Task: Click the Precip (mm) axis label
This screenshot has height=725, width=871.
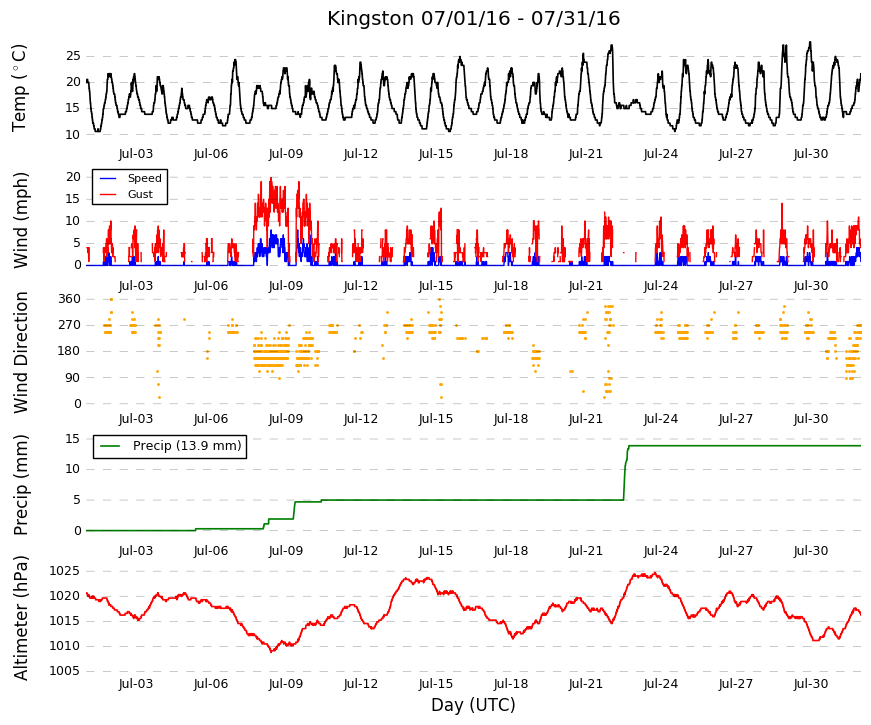Action: point(21,485)
